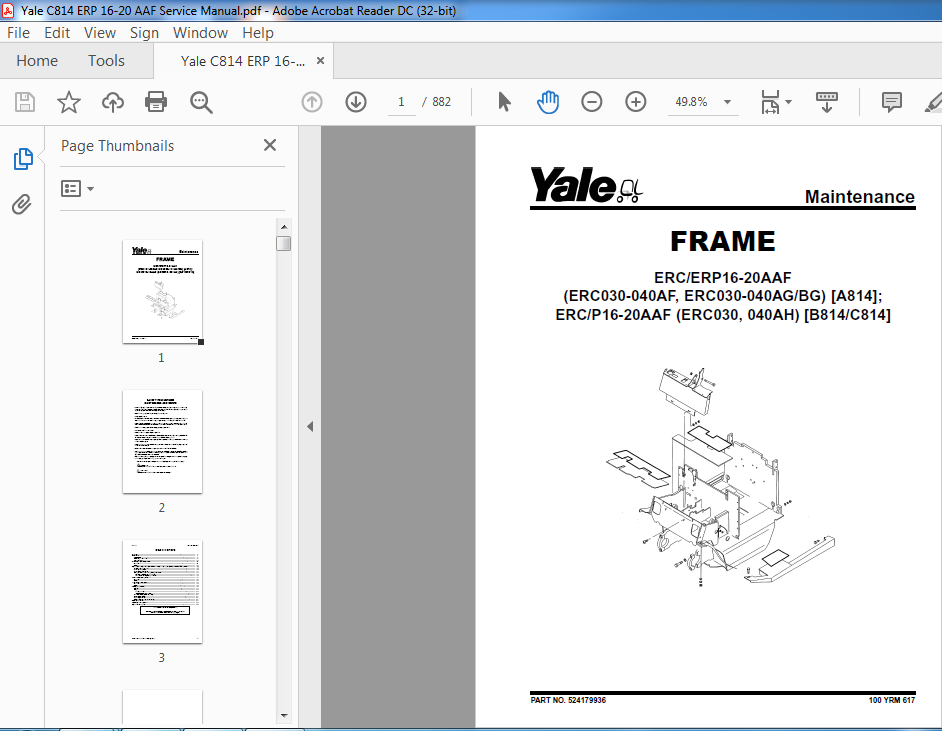
Task: Open the Page Thumbnails sidebar icon
Action: (x=23, y=159)
